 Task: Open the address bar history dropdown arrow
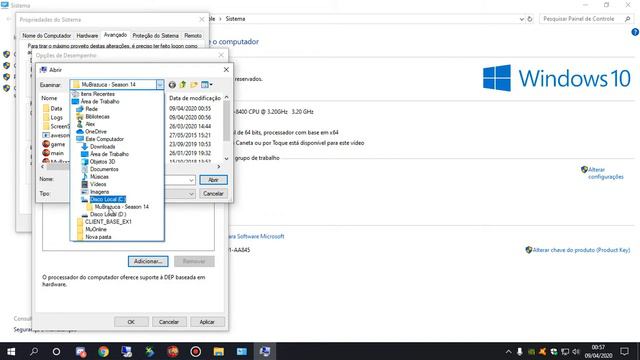521,19
